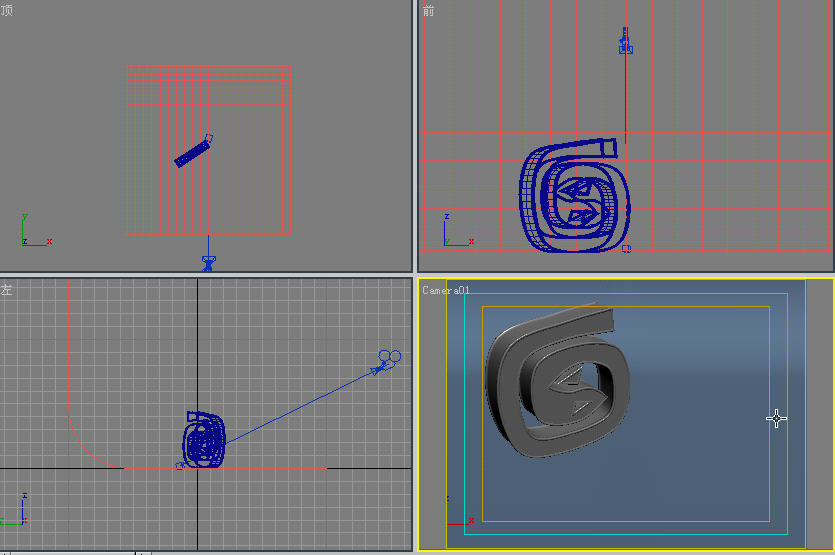The width and height of the screenshot is (835, 555).
Task: Click the vertical camera line in Front viewport
Action: pyautogui.click(x=626, y=100)
